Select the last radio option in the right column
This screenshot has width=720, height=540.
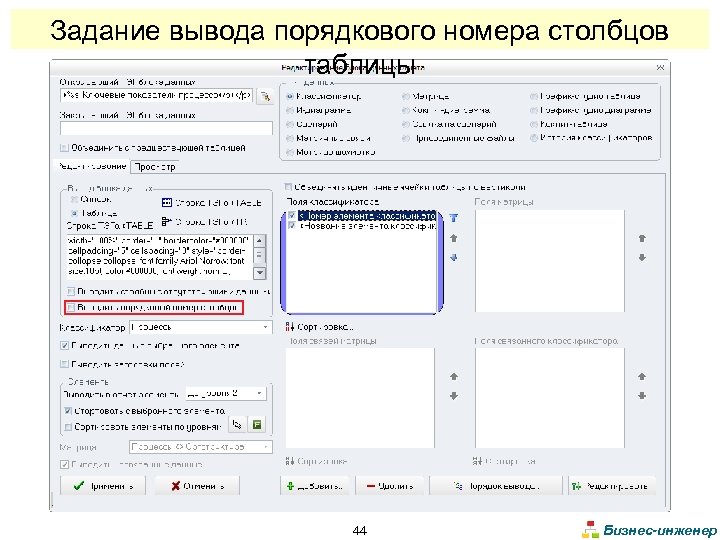(534, 138)
